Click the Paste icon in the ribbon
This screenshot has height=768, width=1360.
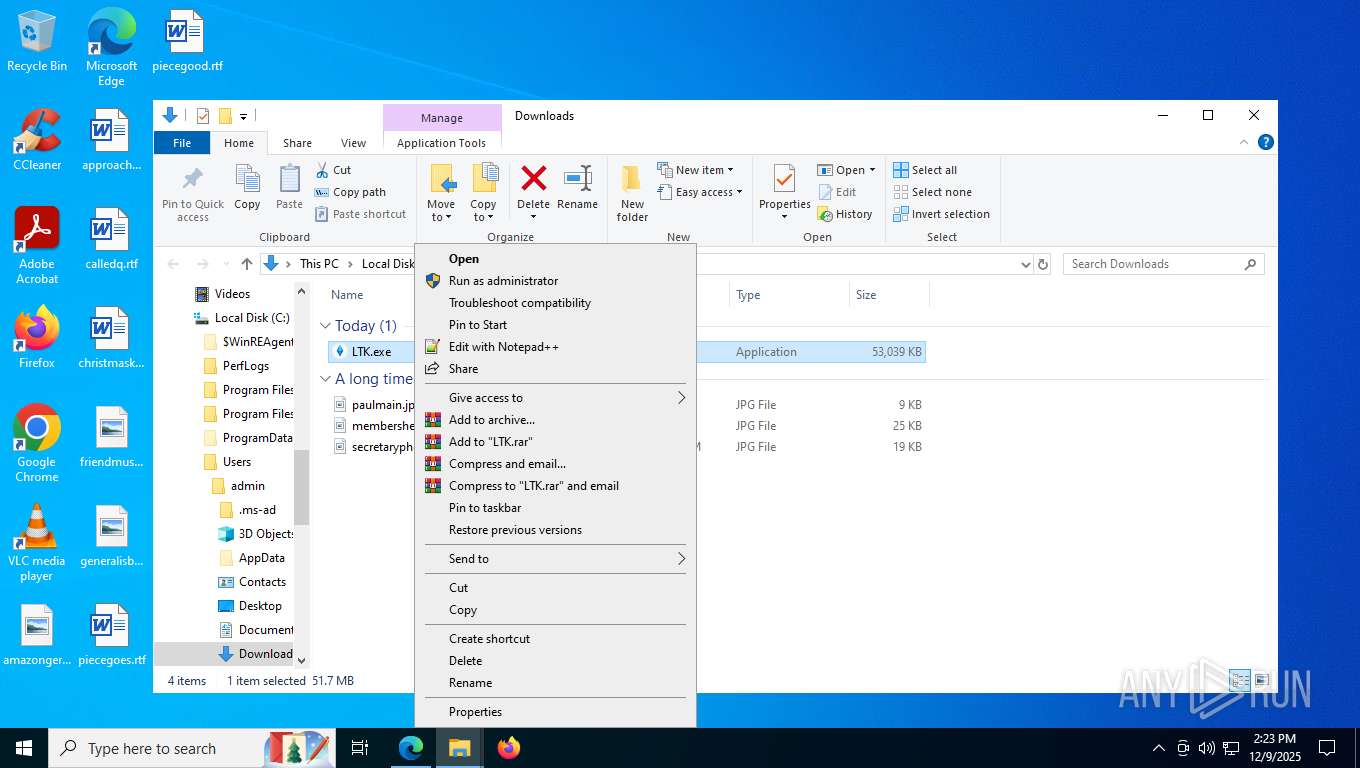(x=289, y=187)
